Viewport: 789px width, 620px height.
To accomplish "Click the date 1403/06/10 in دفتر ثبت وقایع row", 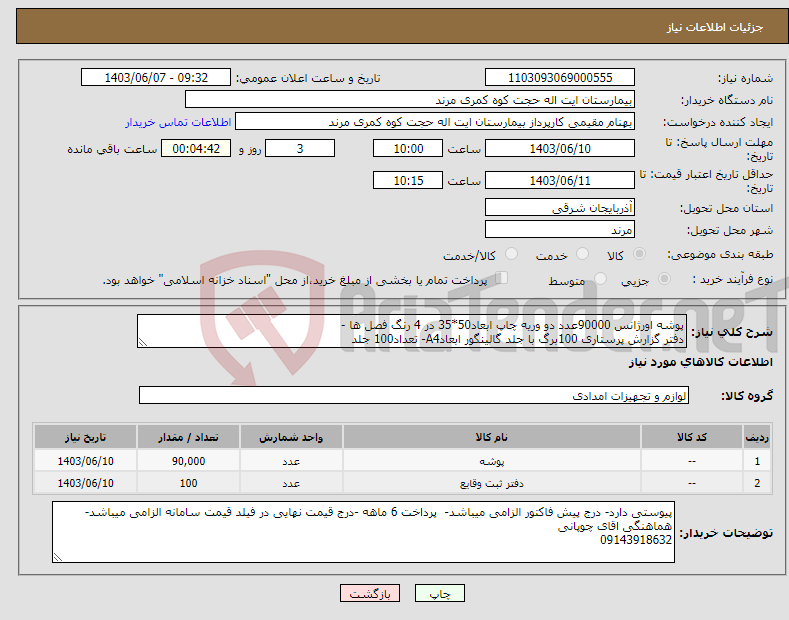I will (86, 483).
